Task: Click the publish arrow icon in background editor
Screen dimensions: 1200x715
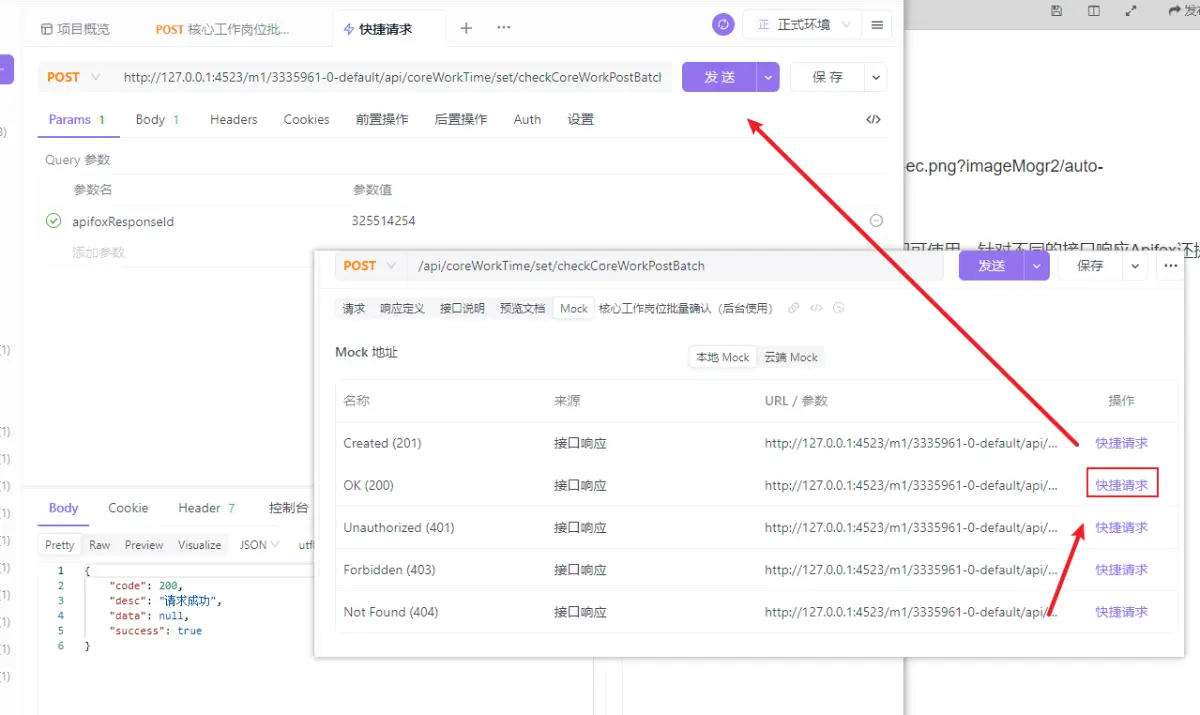Action: click(x=1174, y=10)
